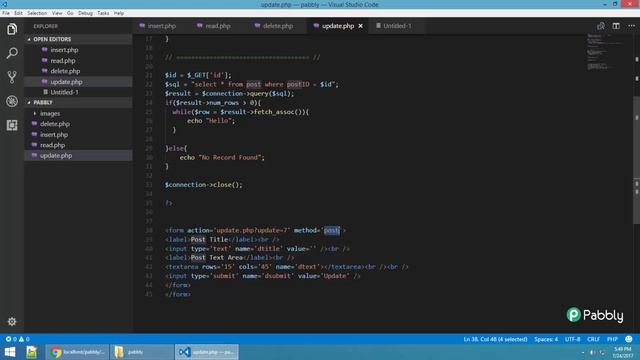The image size is (640, 360).
Task: Open the File menu
Action: click(6, 13)
